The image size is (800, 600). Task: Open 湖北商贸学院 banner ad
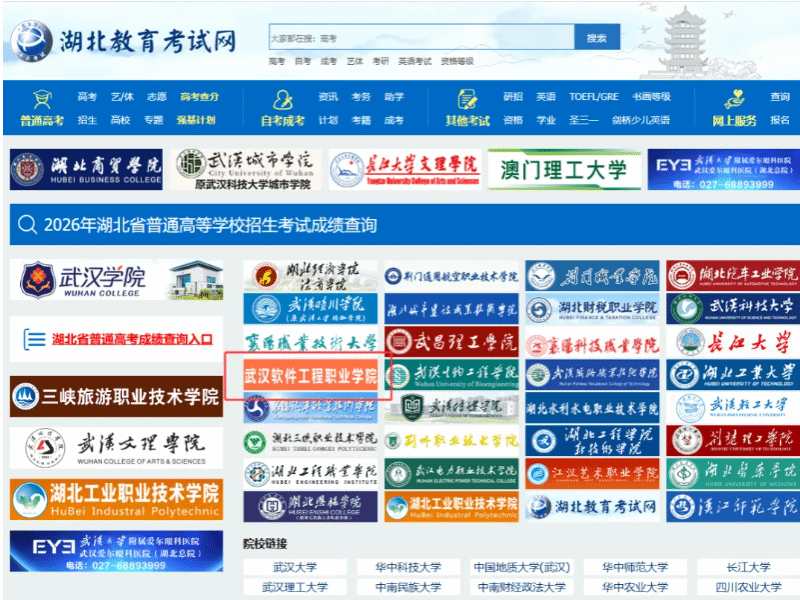tap(86, 169)
